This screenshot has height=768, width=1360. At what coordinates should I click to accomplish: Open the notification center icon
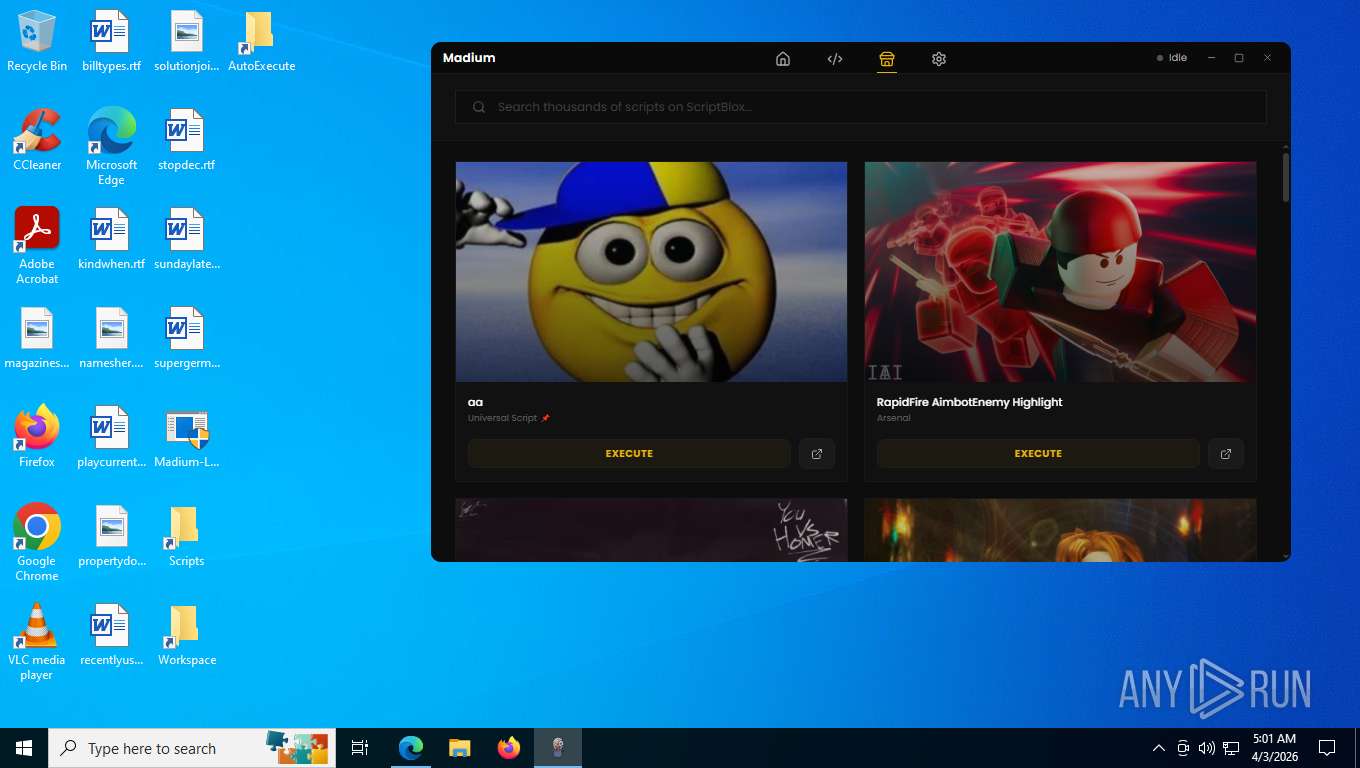pyautogui.click(x=1327, y=748)
